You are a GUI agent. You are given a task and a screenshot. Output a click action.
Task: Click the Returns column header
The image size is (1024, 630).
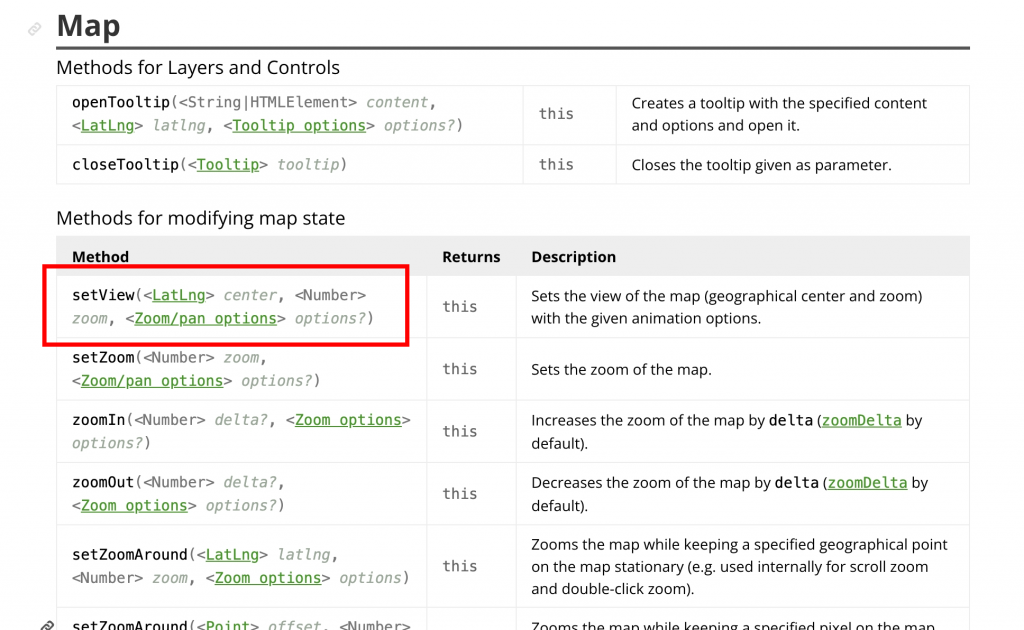(471, 257)
